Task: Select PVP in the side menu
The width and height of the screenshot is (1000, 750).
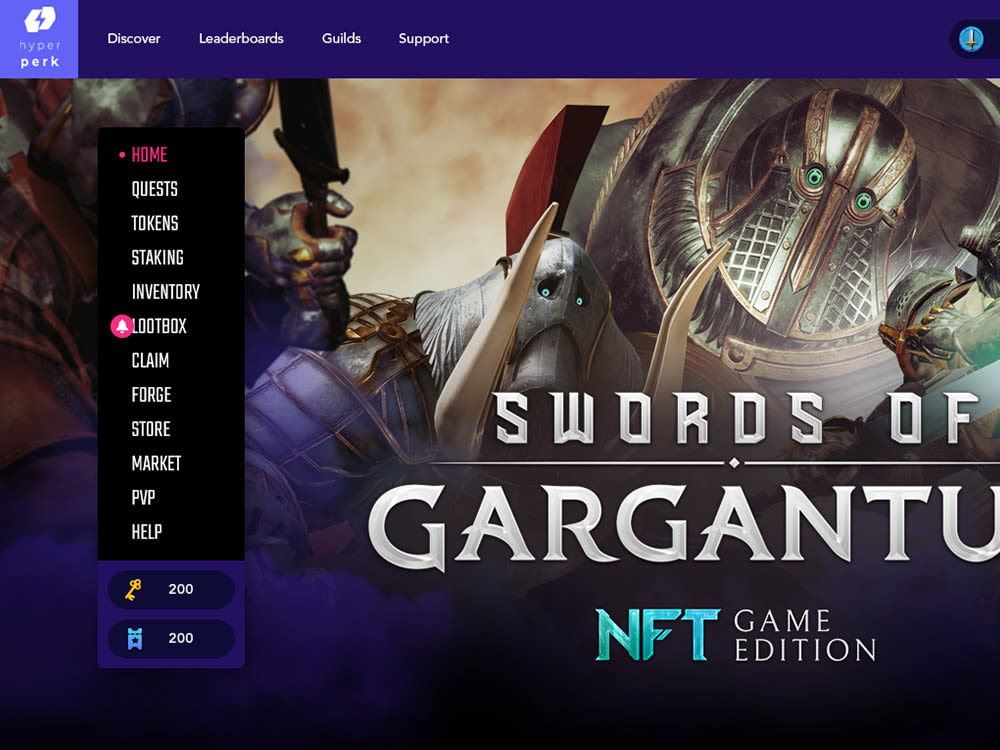Action: pyautogui.click(x=143, y=498)
